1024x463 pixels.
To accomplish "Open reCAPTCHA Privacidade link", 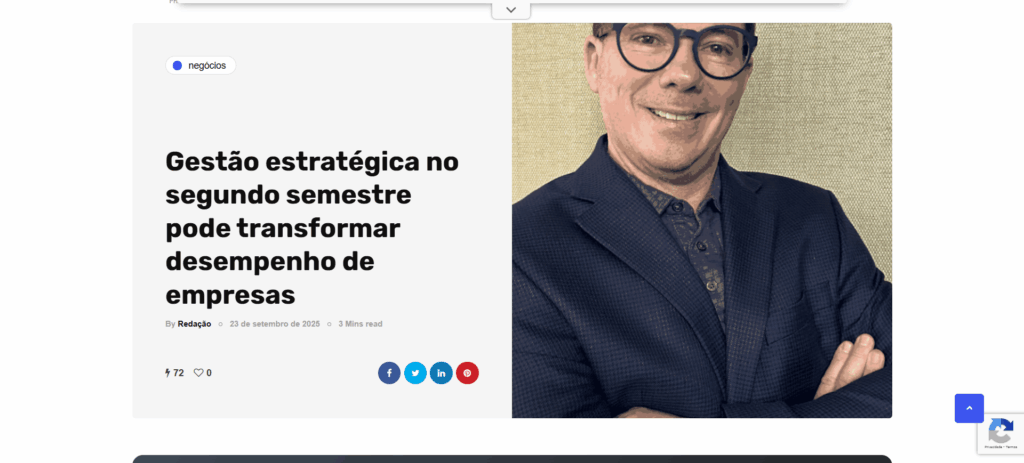I will [995, 447].
